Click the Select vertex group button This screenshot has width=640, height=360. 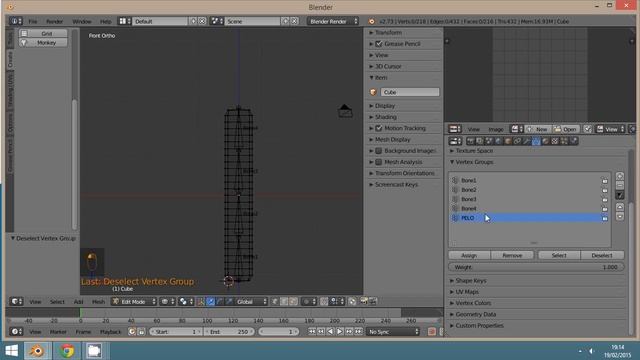pos(559,255)
